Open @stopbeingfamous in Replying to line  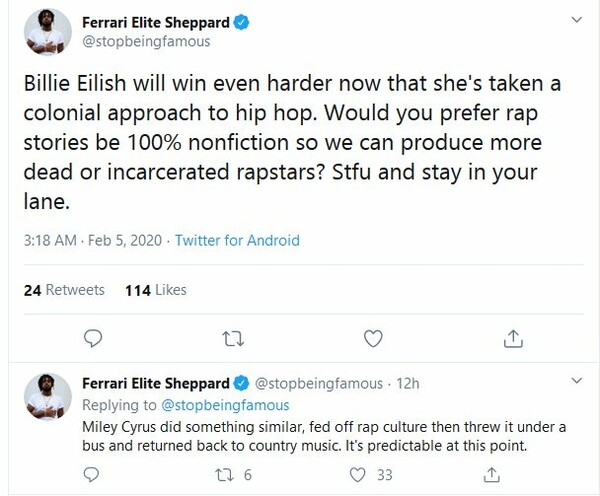coord(225,405)
